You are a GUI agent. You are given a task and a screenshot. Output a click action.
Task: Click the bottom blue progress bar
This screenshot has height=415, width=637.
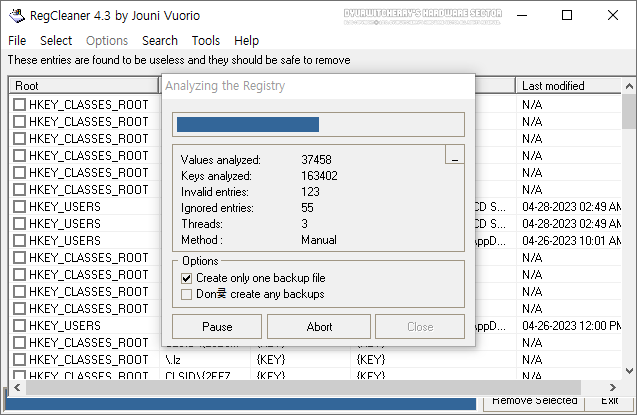240,404
